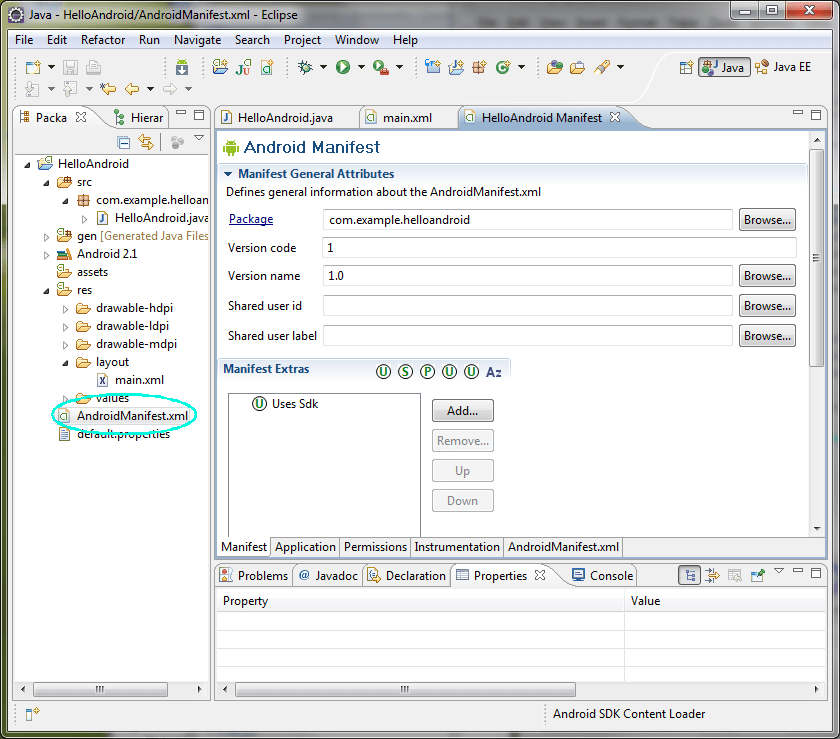The width and height of the screenshot is (840, 739).
Task: Collapse the Manifest General Attributes section
Action: (x=228, y=174)
